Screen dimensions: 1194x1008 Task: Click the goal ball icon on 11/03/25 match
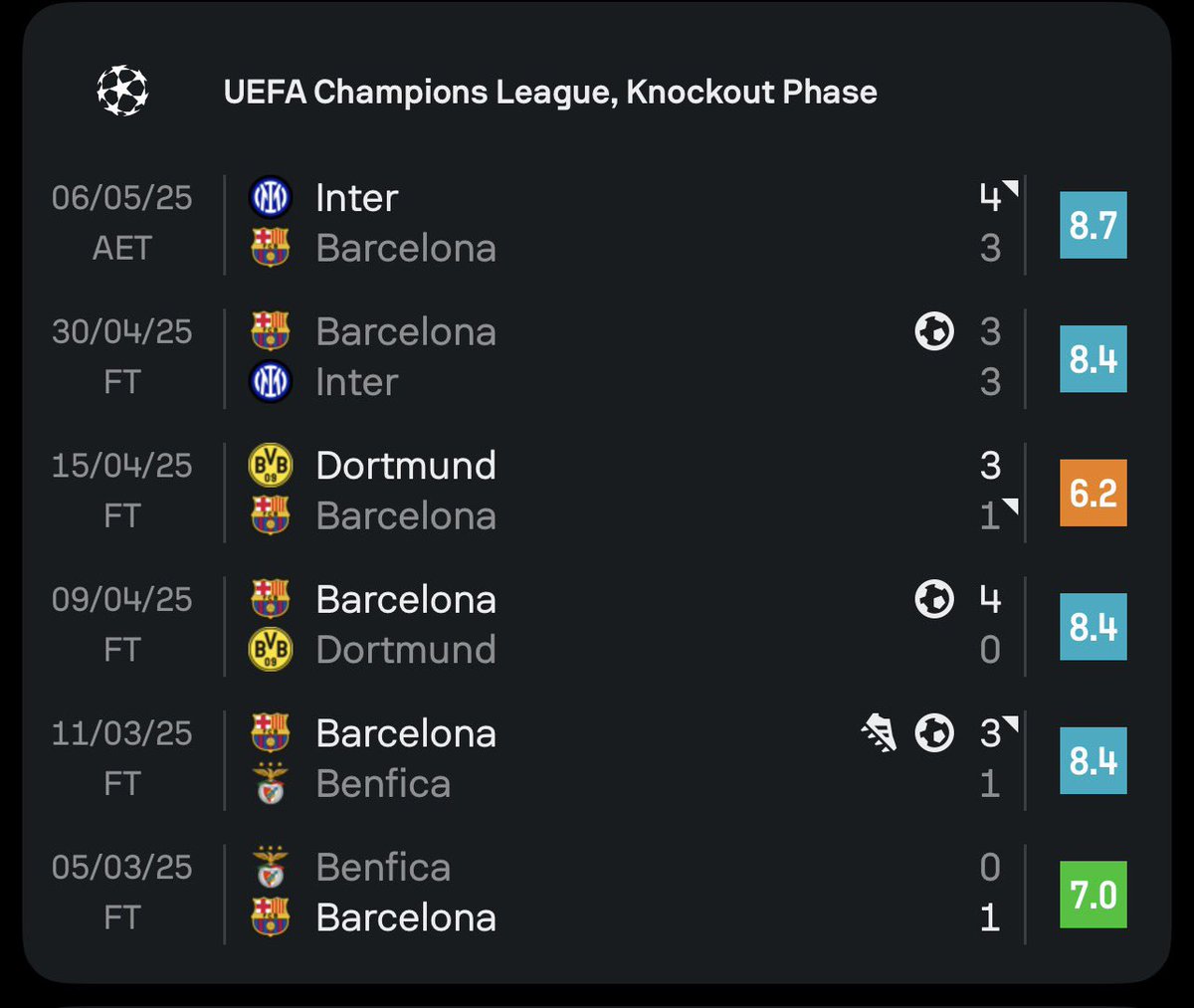pos(934,733)
